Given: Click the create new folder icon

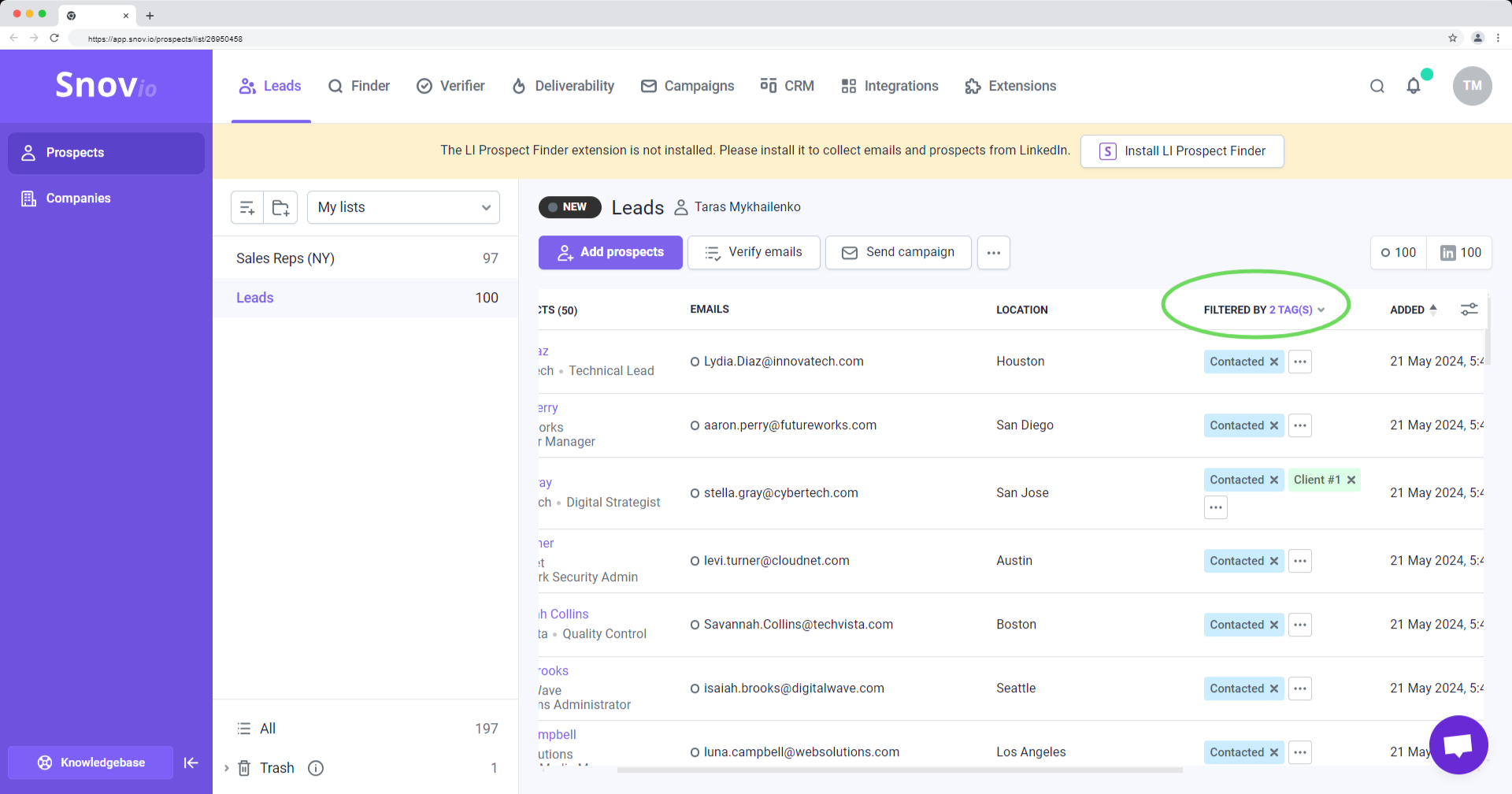Looking at the screenshot, I should [280, 207].
